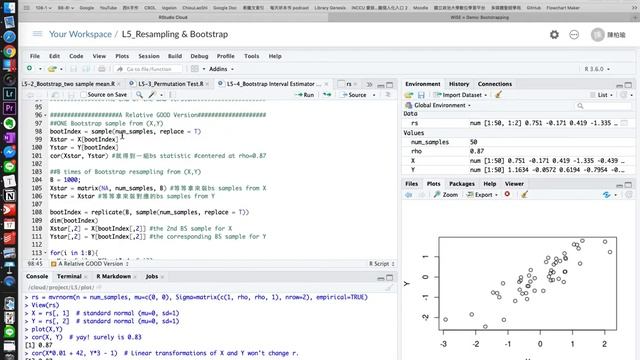
Task: Click the rho value row
Action: (518, 151)
